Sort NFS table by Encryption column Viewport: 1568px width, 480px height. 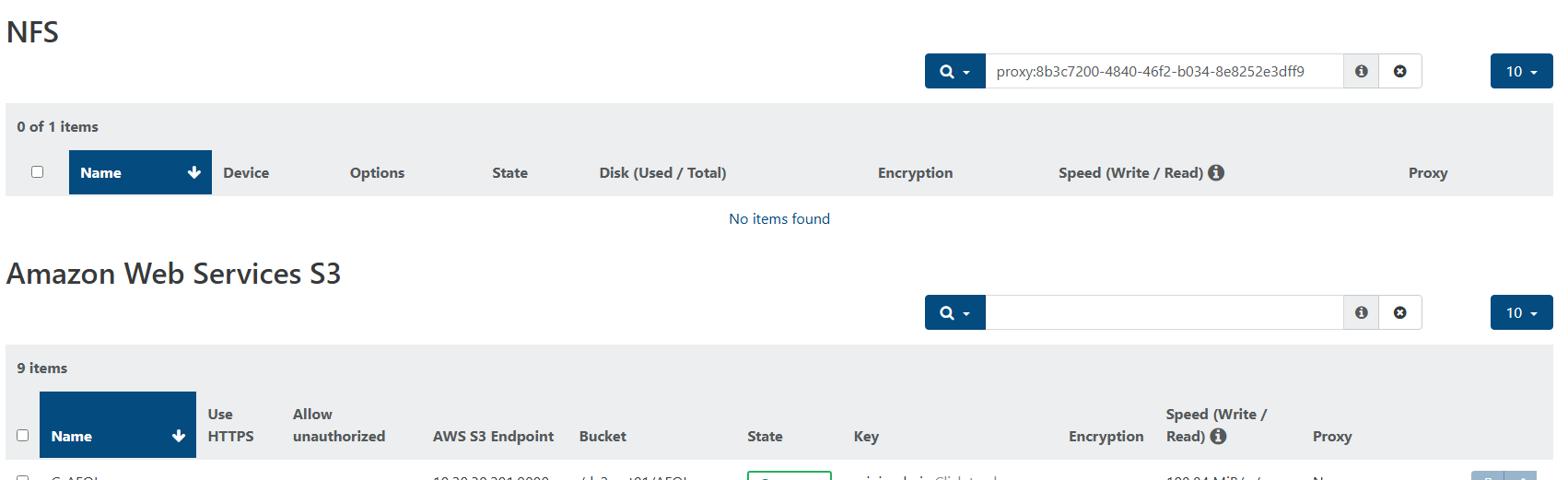point(915,173)
